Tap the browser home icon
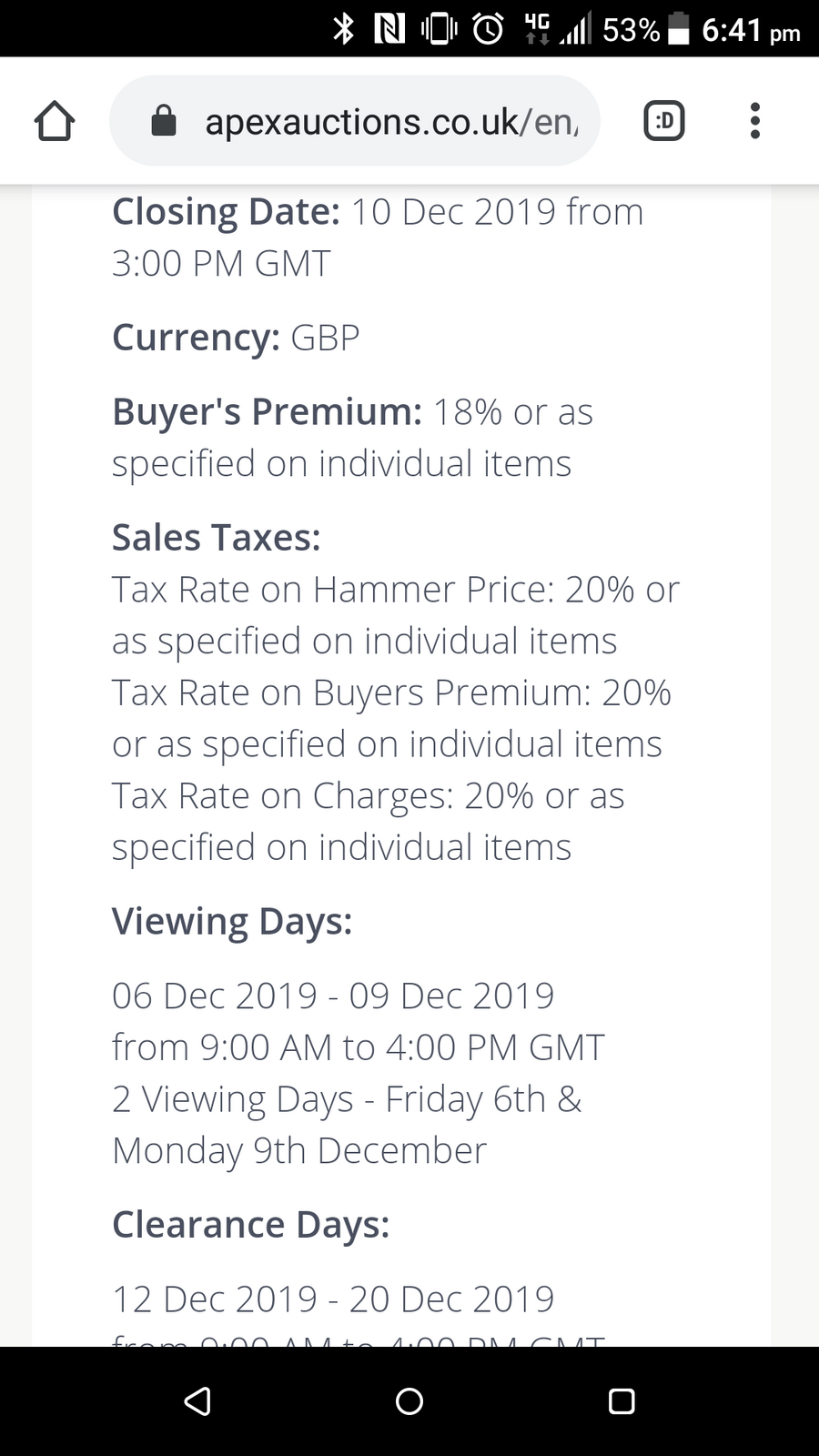The width and height of the screenshot is (819, 1456). pyautogui.click(x=55, y=121)
